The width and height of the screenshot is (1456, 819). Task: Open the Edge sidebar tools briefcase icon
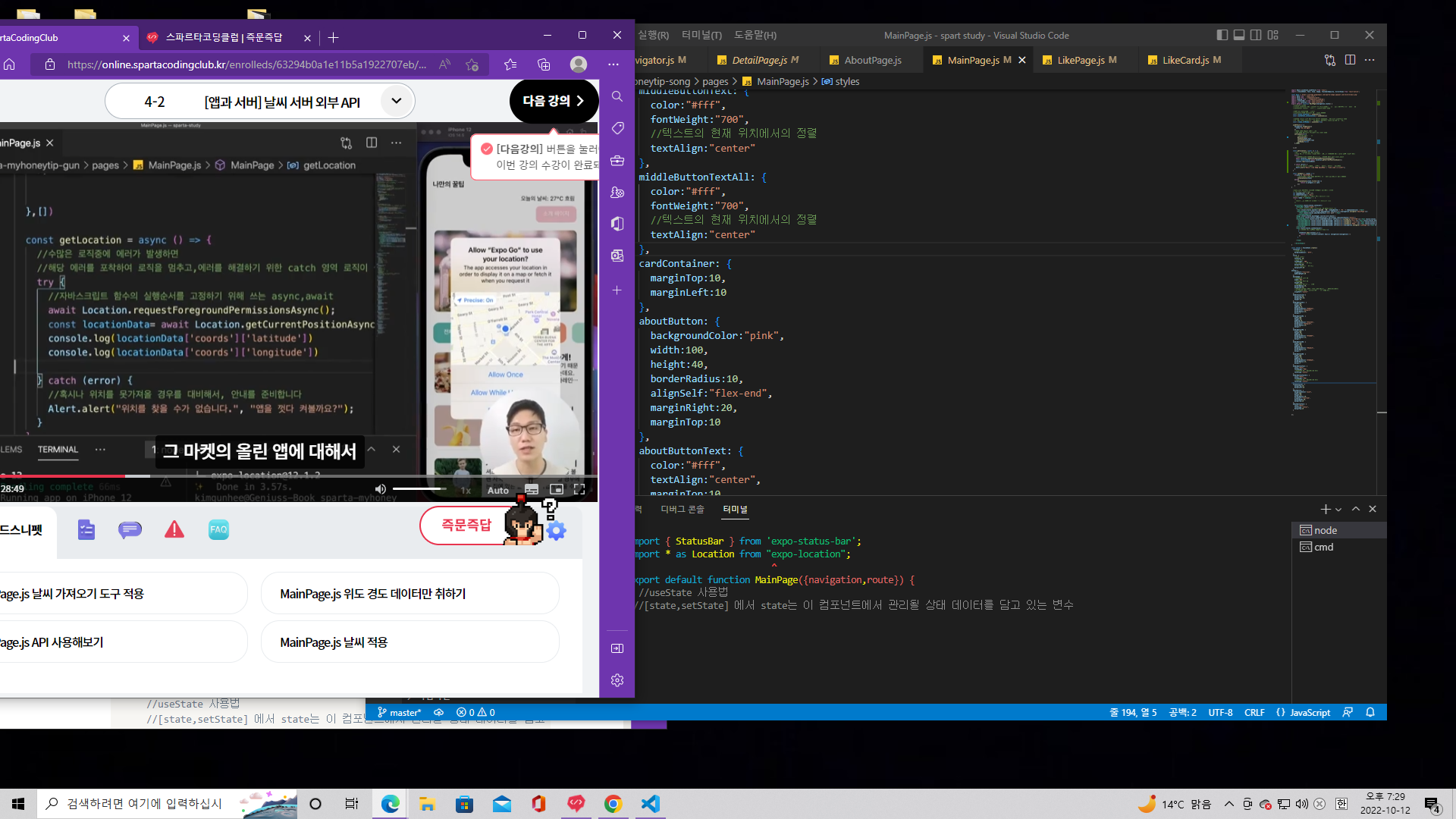click(617, 161)
